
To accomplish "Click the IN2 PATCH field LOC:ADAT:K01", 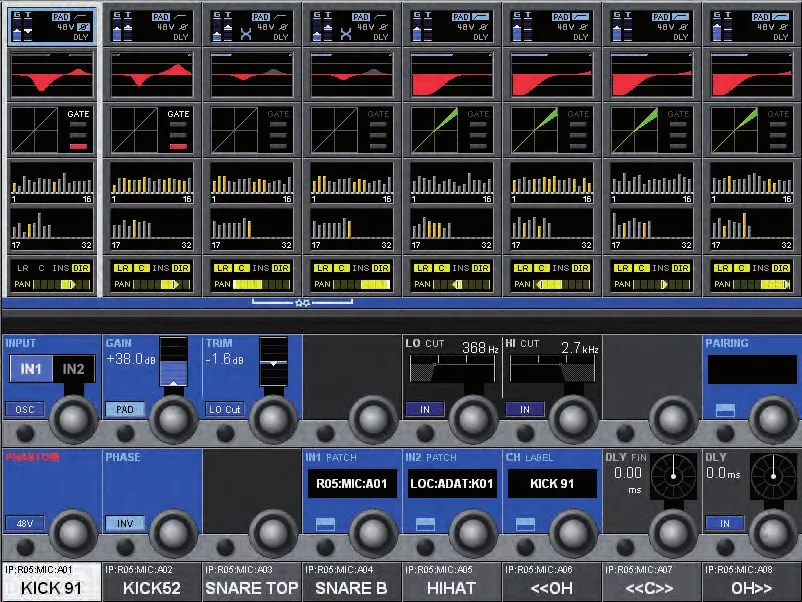I will (x=452, y=483).
